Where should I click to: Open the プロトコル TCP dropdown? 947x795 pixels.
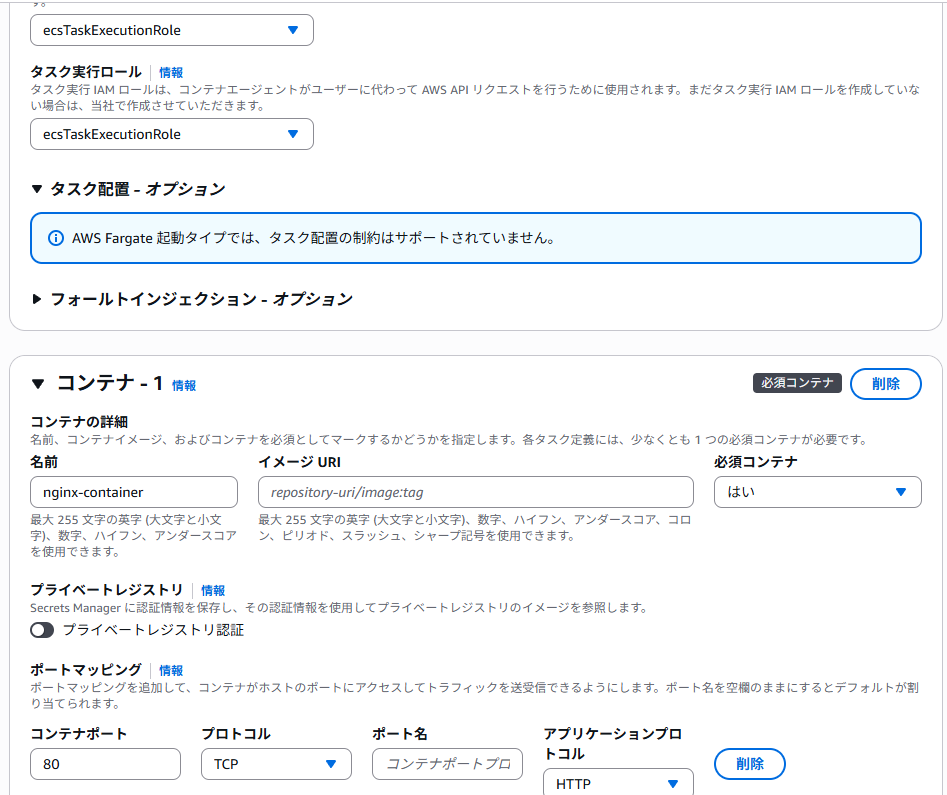(276, 764)
